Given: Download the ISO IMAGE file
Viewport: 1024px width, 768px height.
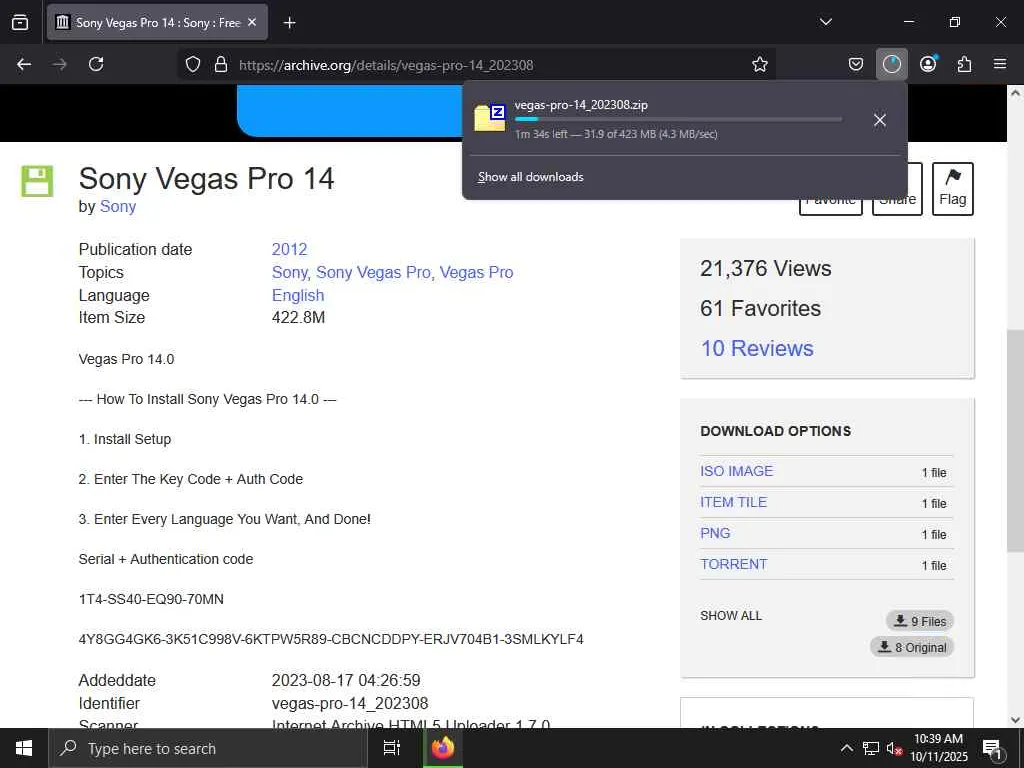Looking at the screenshot, I should pos(737,471).
